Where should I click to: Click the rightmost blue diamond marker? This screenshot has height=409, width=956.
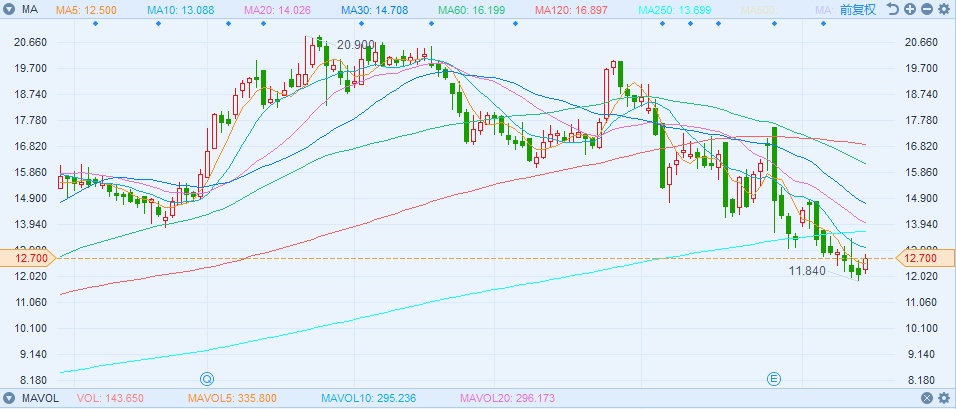[823, 24]
